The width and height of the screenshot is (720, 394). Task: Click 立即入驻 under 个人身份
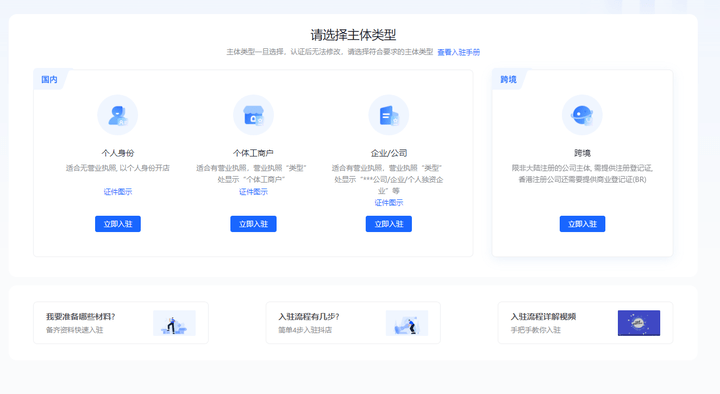118,224
